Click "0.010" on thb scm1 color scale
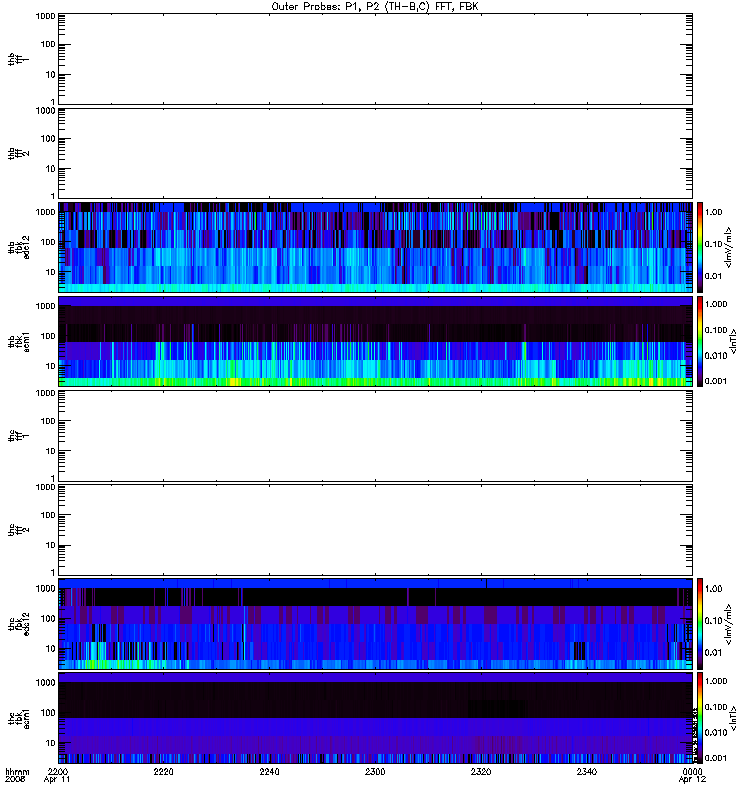The image size is (750, 800). [x=716, y=356]
